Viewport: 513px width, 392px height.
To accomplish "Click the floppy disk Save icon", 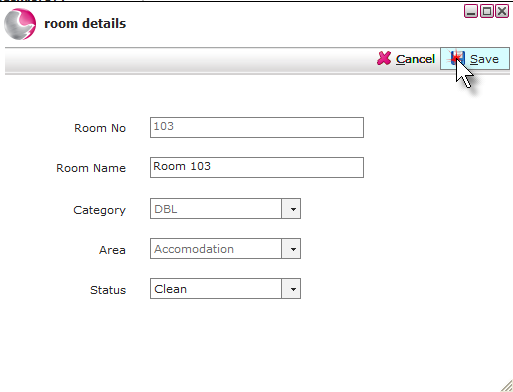I will click(x=457, y=58).
